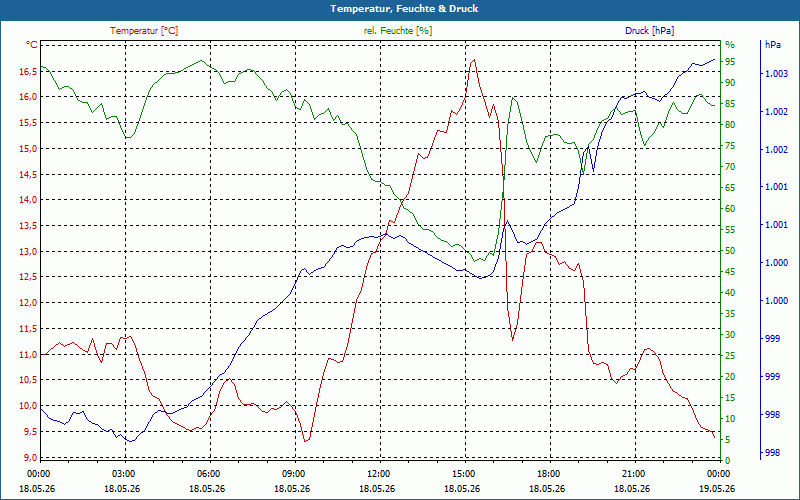Click the 80 tick on green humidity axis
This screenshot has width=800, height=500.
(x=730, y=124)
